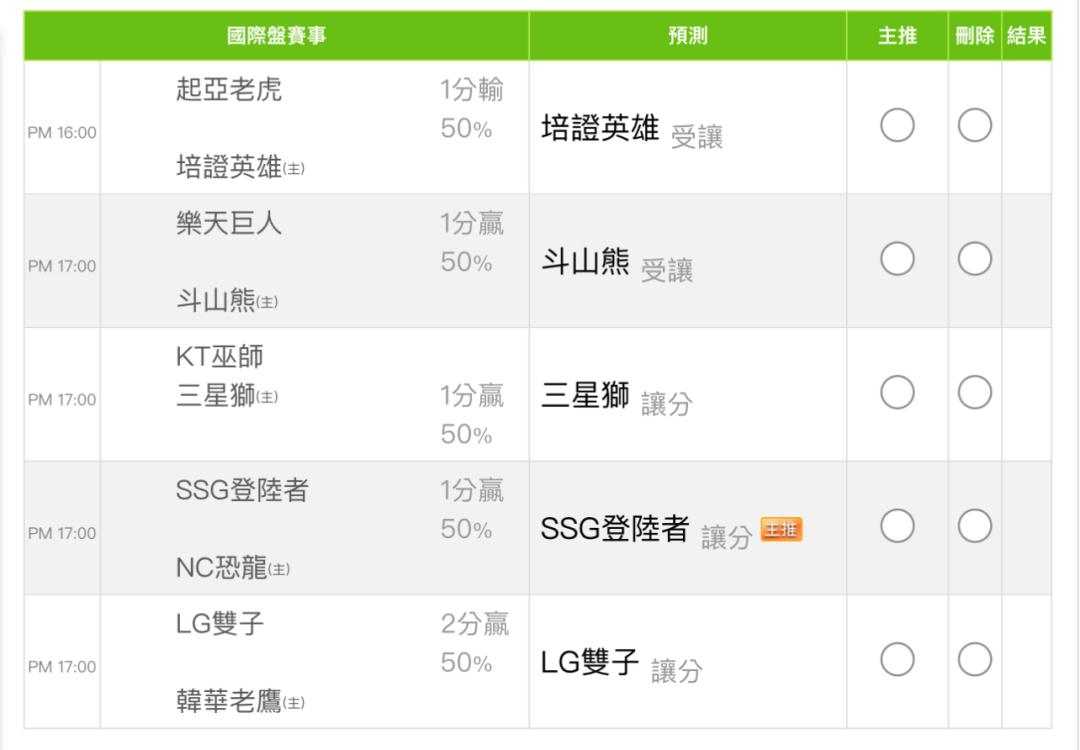This screenshot has height=750, width=1080.
Task: Select 主推 radio for 斗山熊 prediction
Action: (x=897, y=259)
